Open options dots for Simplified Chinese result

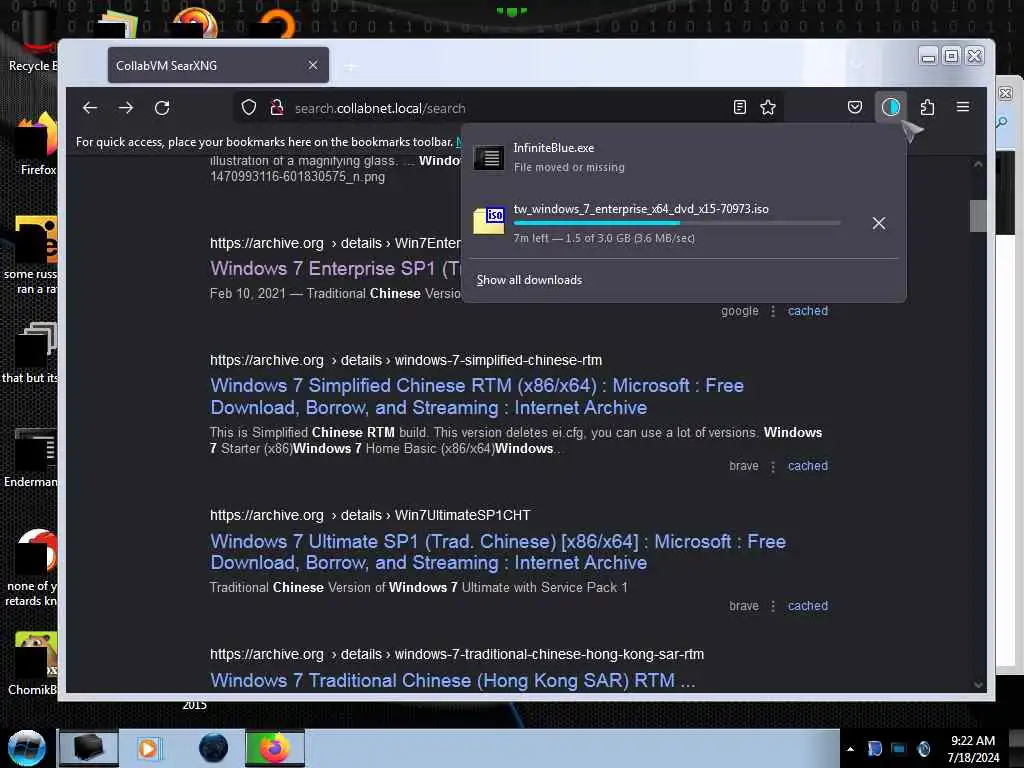pyautogui.click(x=773, y=466)
